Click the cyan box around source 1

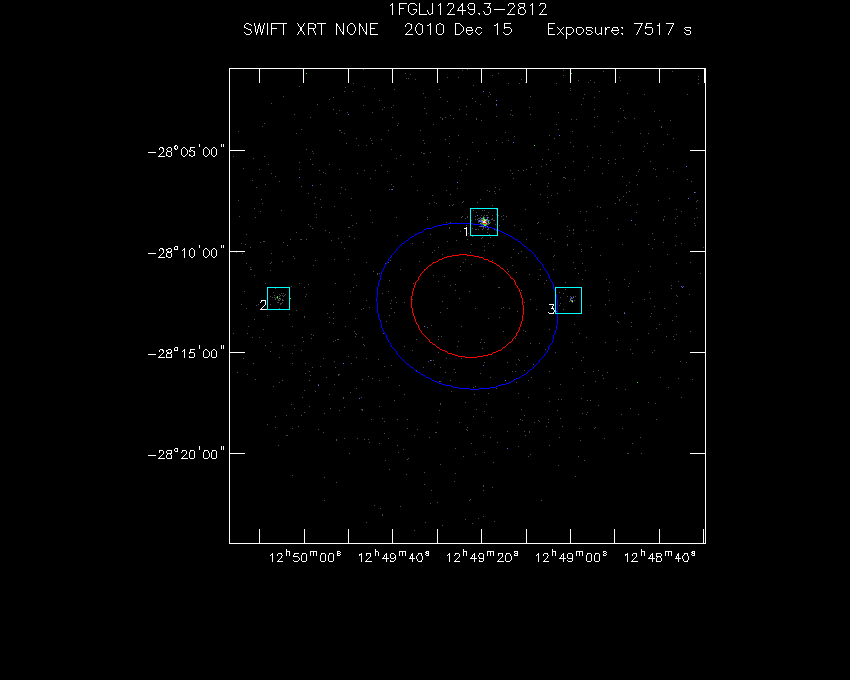click(x=484, y=222)
